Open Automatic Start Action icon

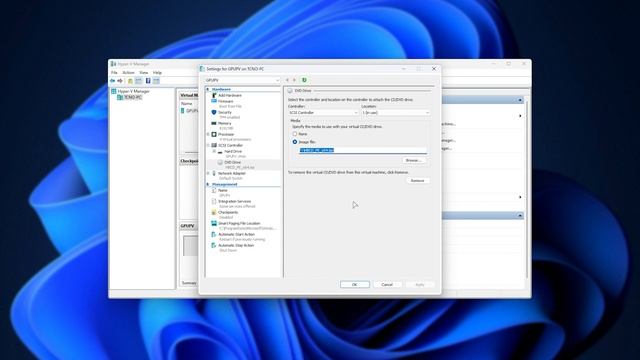click(x=214, y=234)
